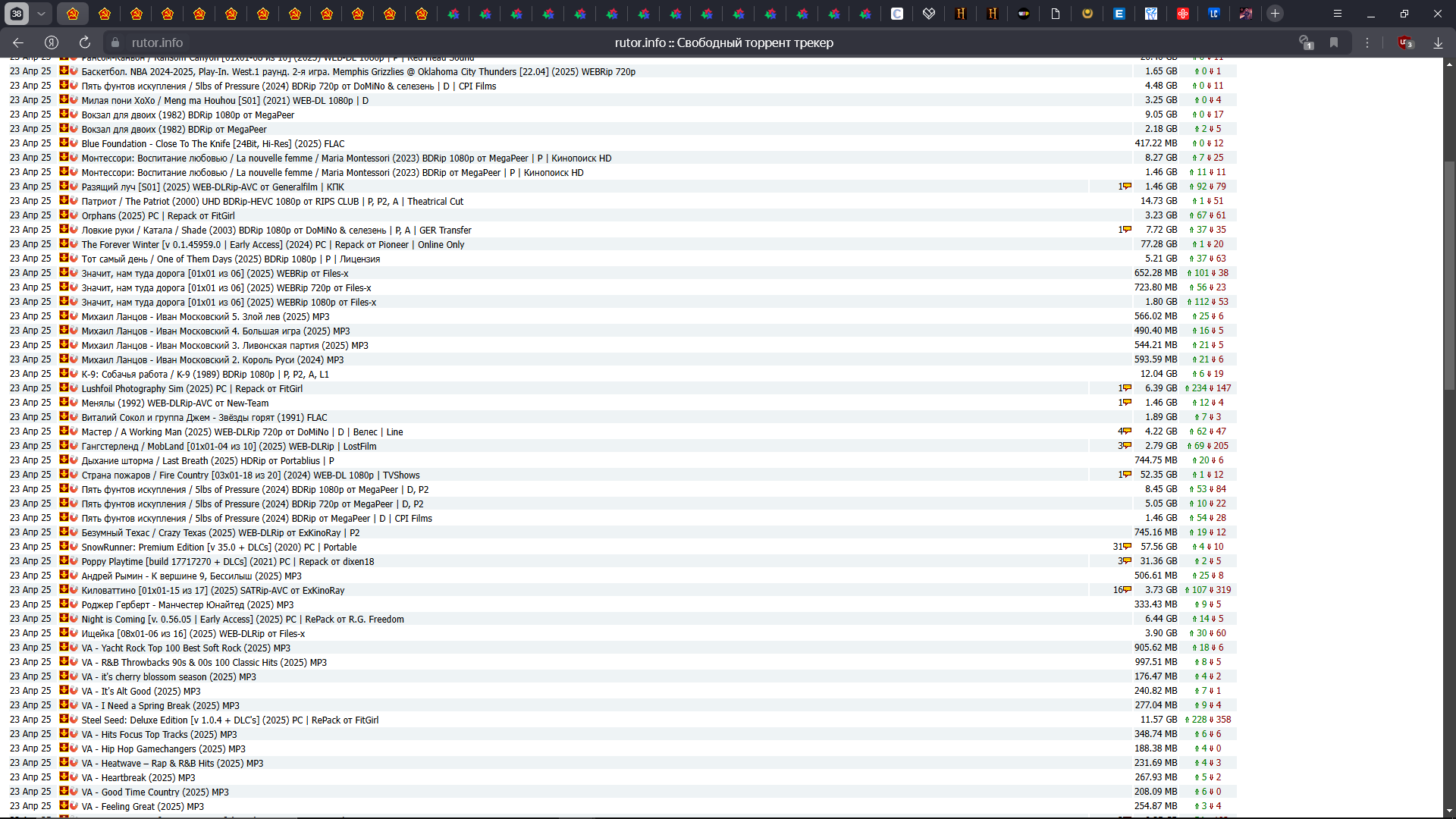Open comments icon on Lushfoil Photography Sim row
This screenshot has width=1456, height=819.
click(x=1128, y=388)
